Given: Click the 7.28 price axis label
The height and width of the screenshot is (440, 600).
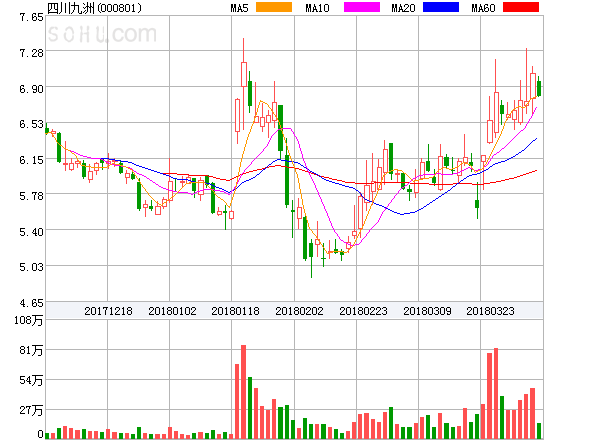Looking at the screenshot, I should [x=31, y=53].
